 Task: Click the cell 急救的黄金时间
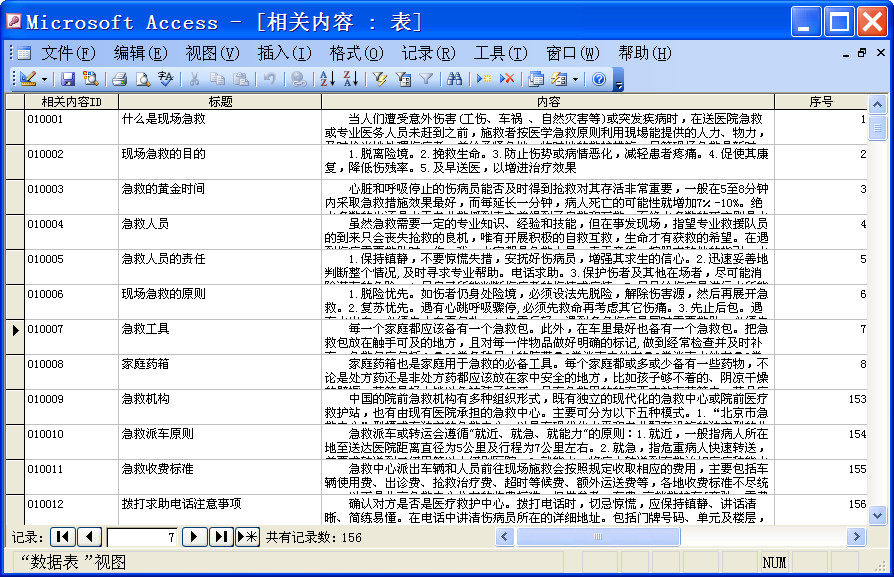(220, 197)
